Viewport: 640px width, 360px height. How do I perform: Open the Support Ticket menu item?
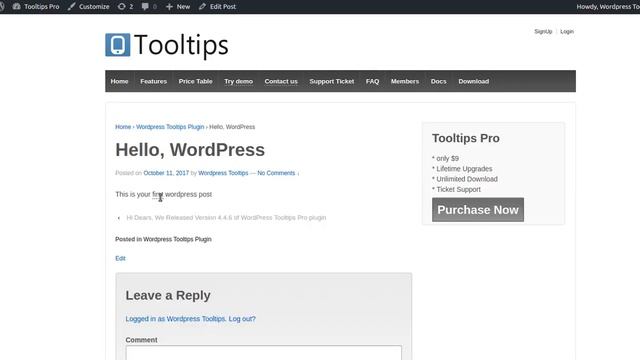pos(331,81)
